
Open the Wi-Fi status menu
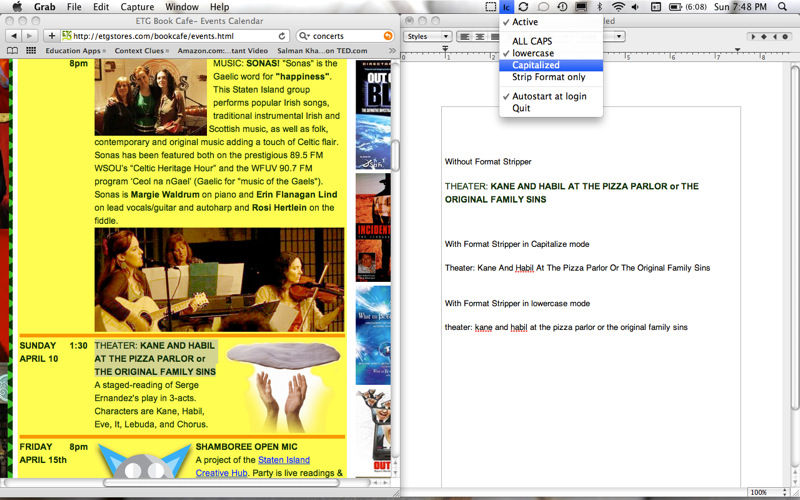(x=618, y=7)
